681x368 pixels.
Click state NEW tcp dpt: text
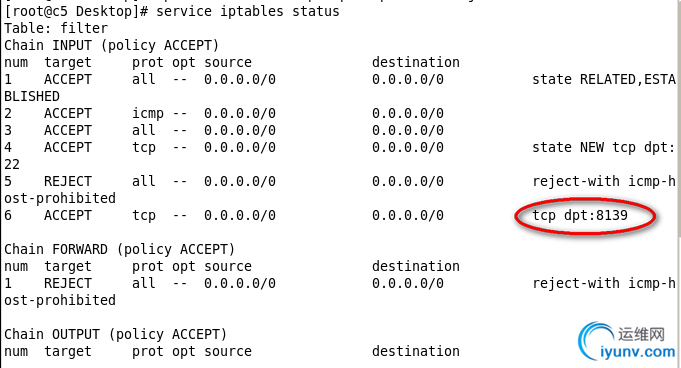click(604, 148)
